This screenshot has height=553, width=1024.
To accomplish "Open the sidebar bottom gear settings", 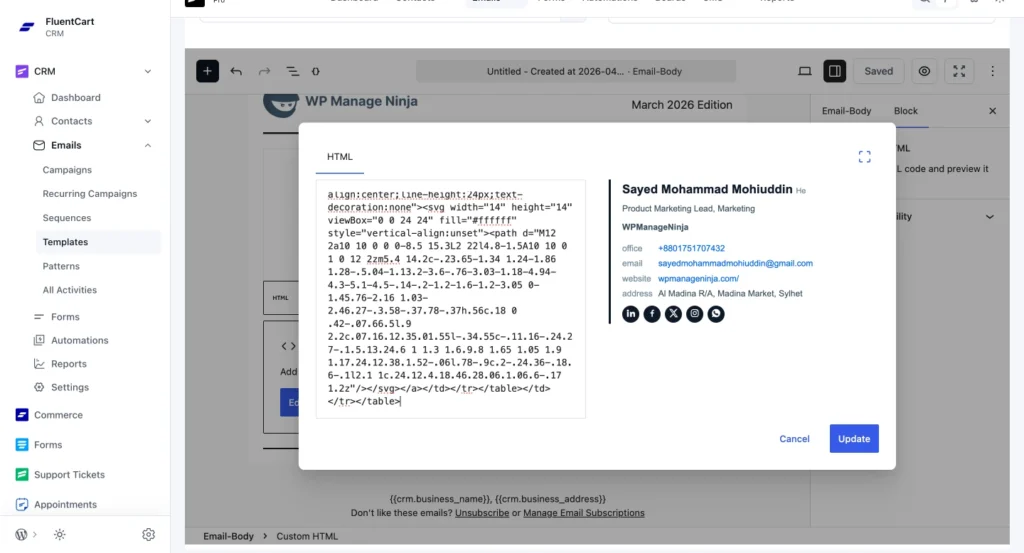I will coord(148,534).
